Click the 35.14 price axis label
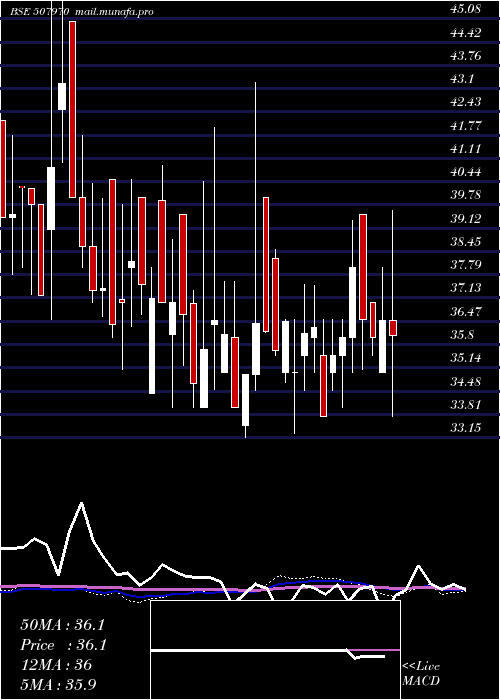Viewport: 500px width, 700px height. point(466,358)
